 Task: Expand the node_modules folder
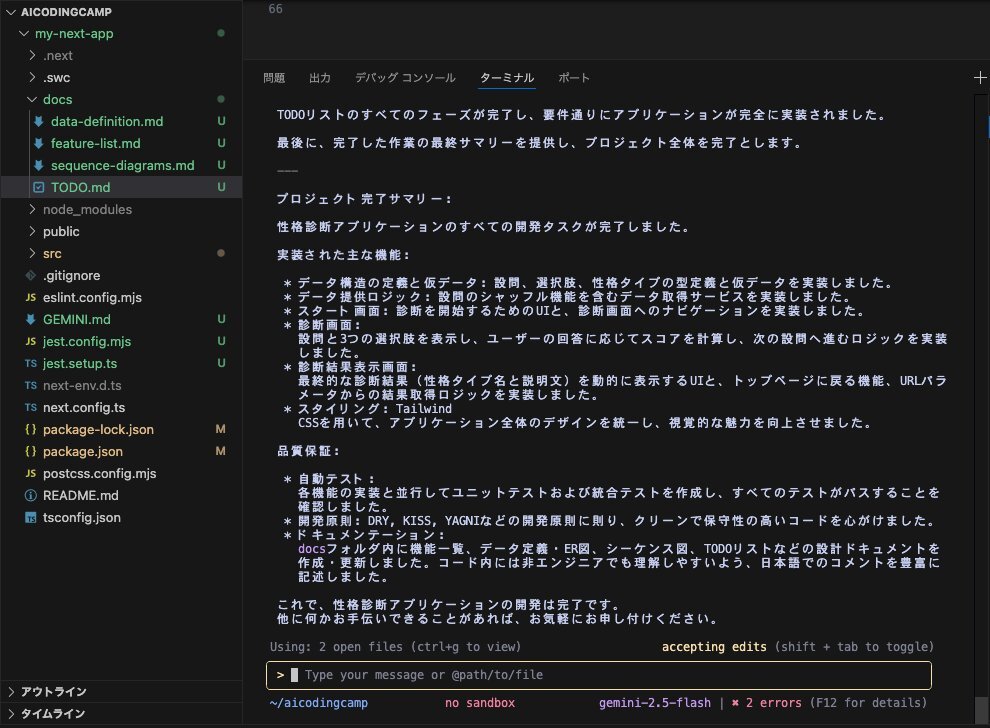click(x=33, y=209)
